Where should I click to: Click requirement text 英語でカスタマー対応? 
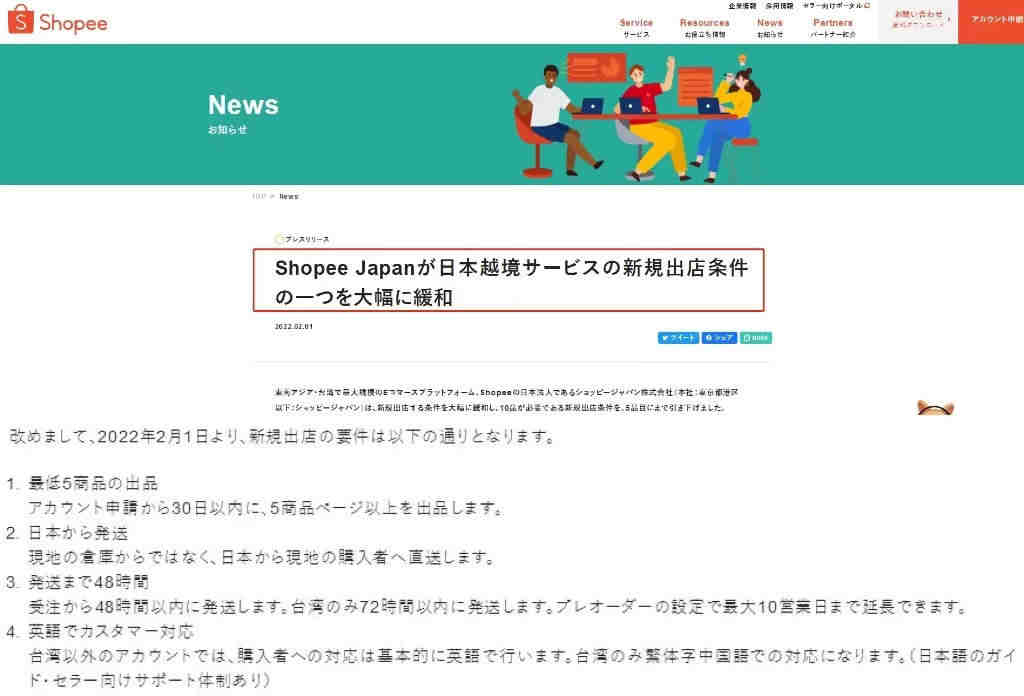click(x=111, y=631)
